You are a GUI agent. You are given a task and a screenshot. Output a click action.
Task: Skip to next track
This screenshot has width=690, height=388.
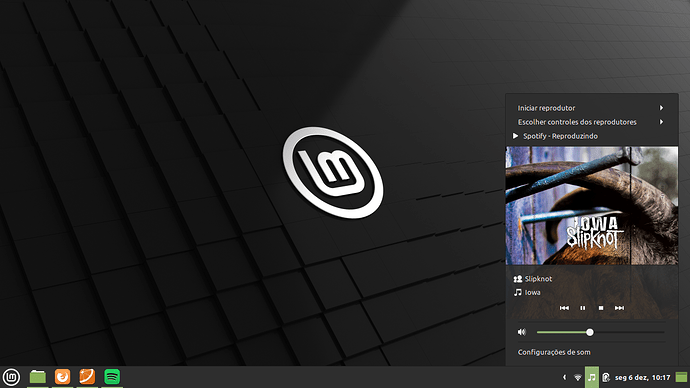[619, 308]
